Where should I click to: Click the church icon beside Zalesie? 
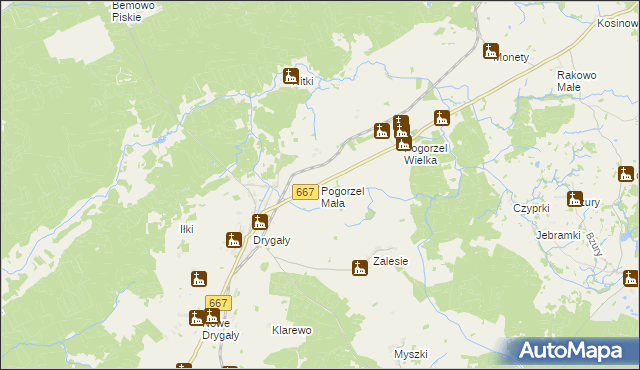[360, 268]
